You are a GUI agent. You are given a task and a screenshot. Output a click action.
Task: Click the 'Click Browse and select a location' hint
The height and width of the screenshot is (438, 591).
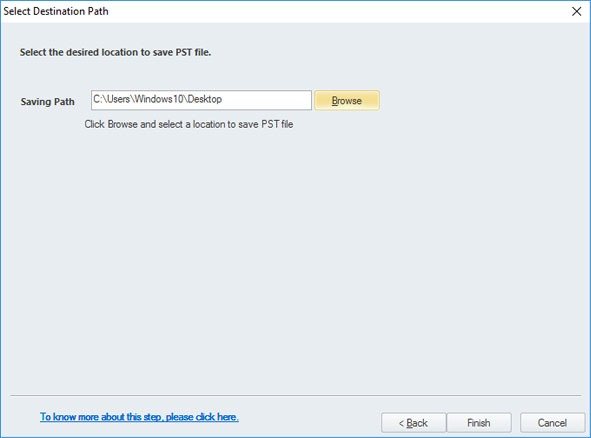[x=188, y=124]
